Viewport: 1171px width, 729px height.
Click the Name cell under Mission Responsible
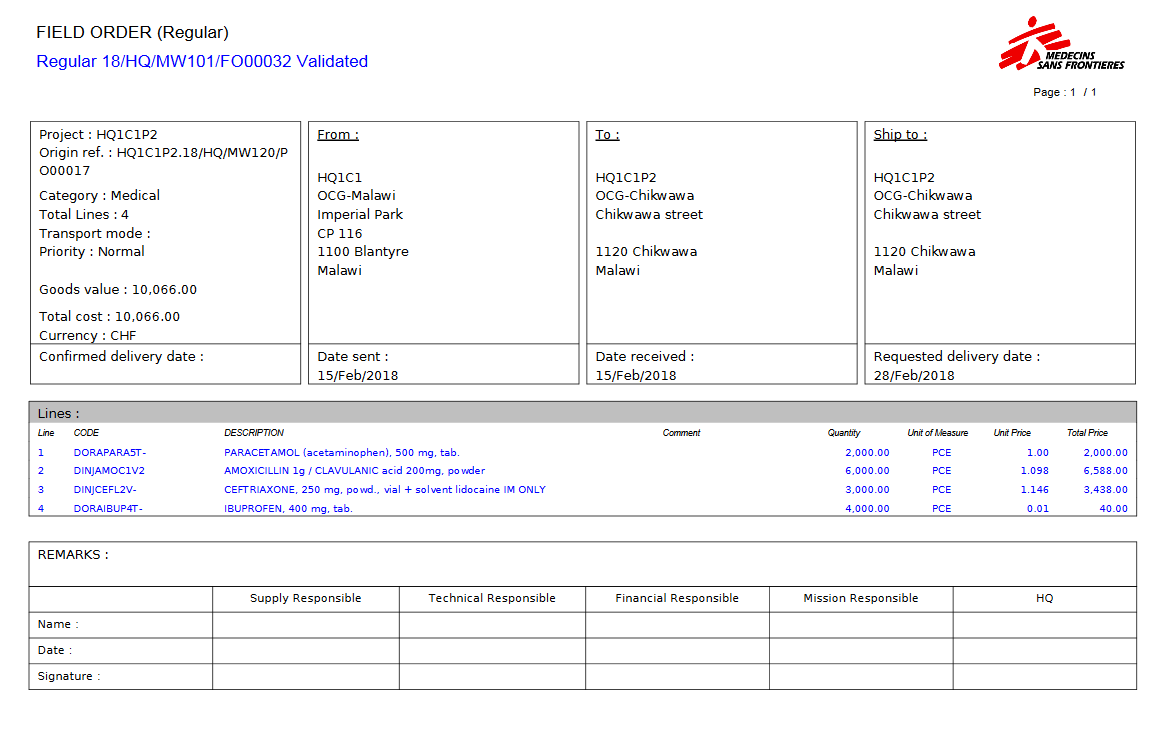point(860,625)
